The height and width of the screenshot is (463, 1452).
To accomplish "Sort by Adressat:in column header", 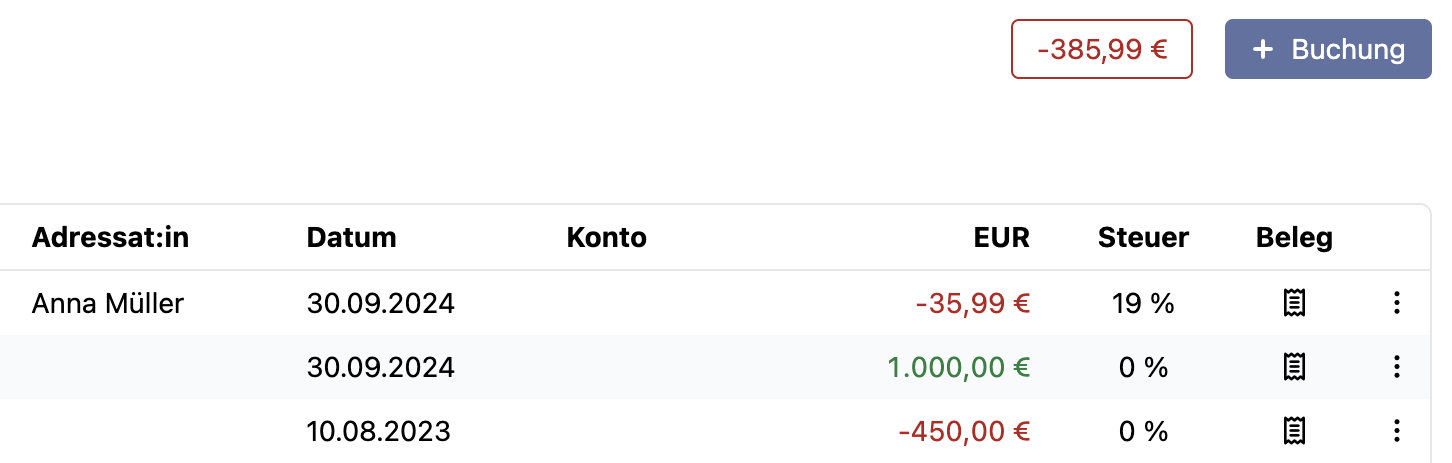I will click(x=110, y=238).
